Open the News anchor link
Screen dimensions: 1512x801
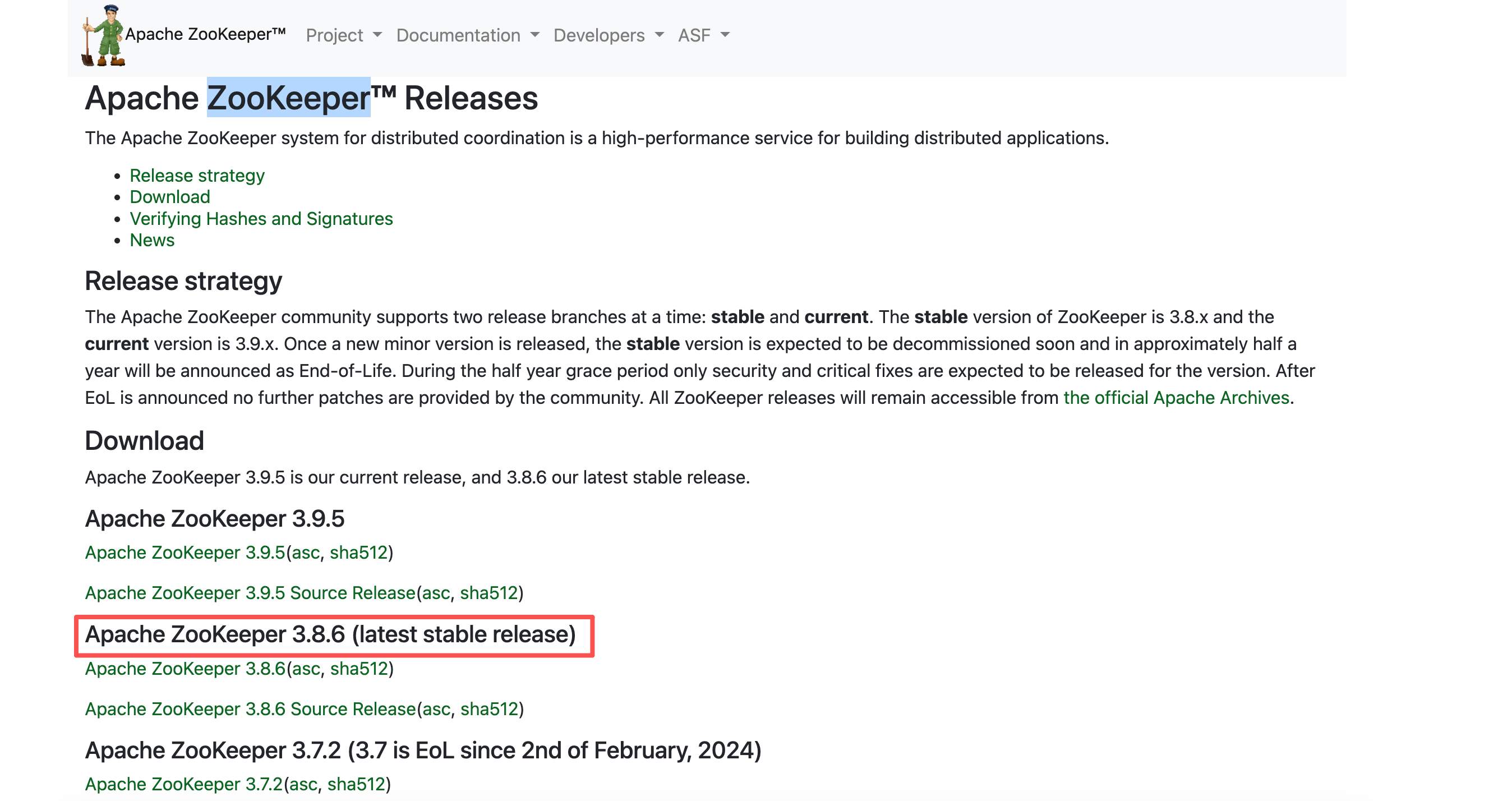(x=152, y=240)
